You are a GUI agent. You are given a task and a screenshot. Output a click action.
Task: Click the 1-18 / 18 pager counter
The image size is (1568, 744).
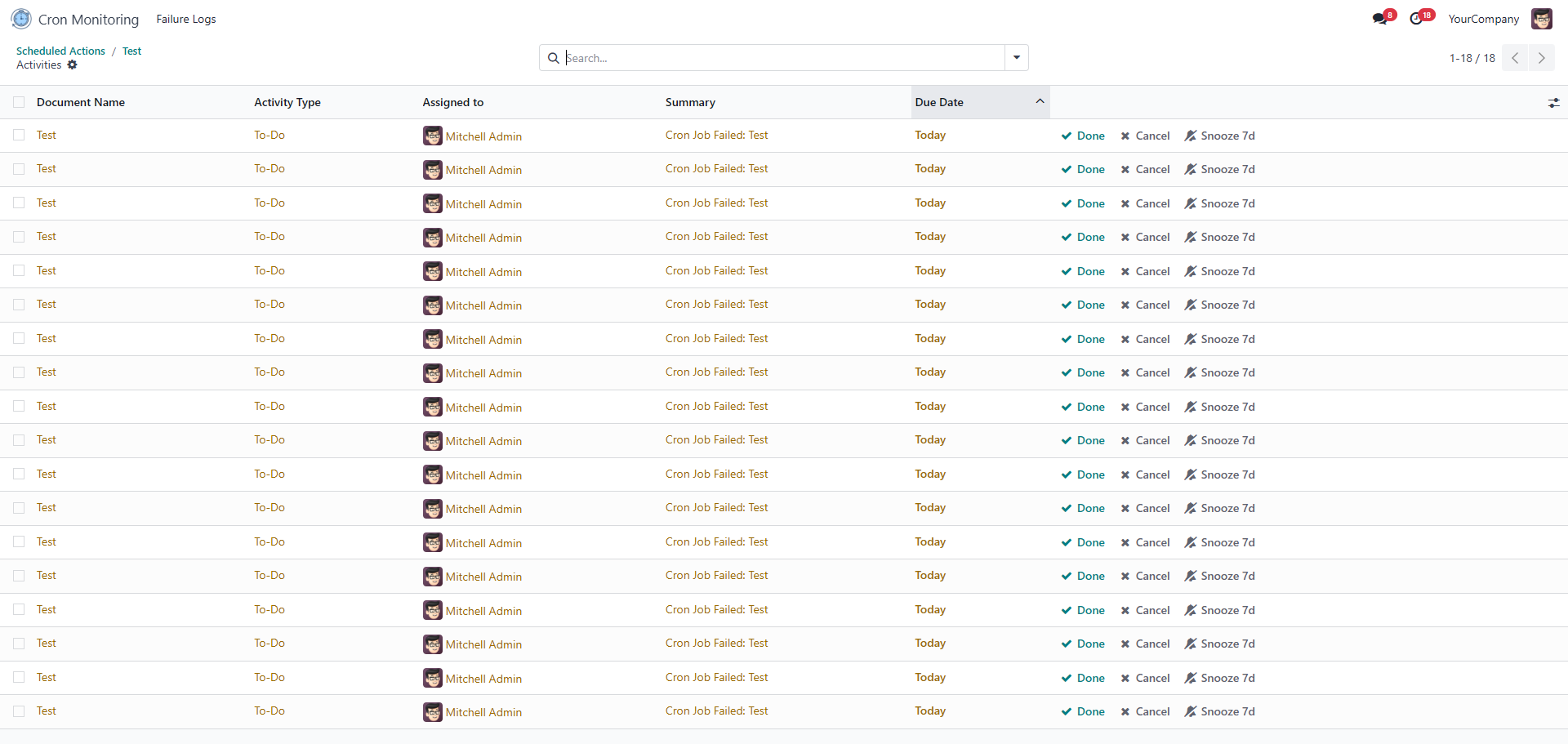click(x=1472, y=58)
